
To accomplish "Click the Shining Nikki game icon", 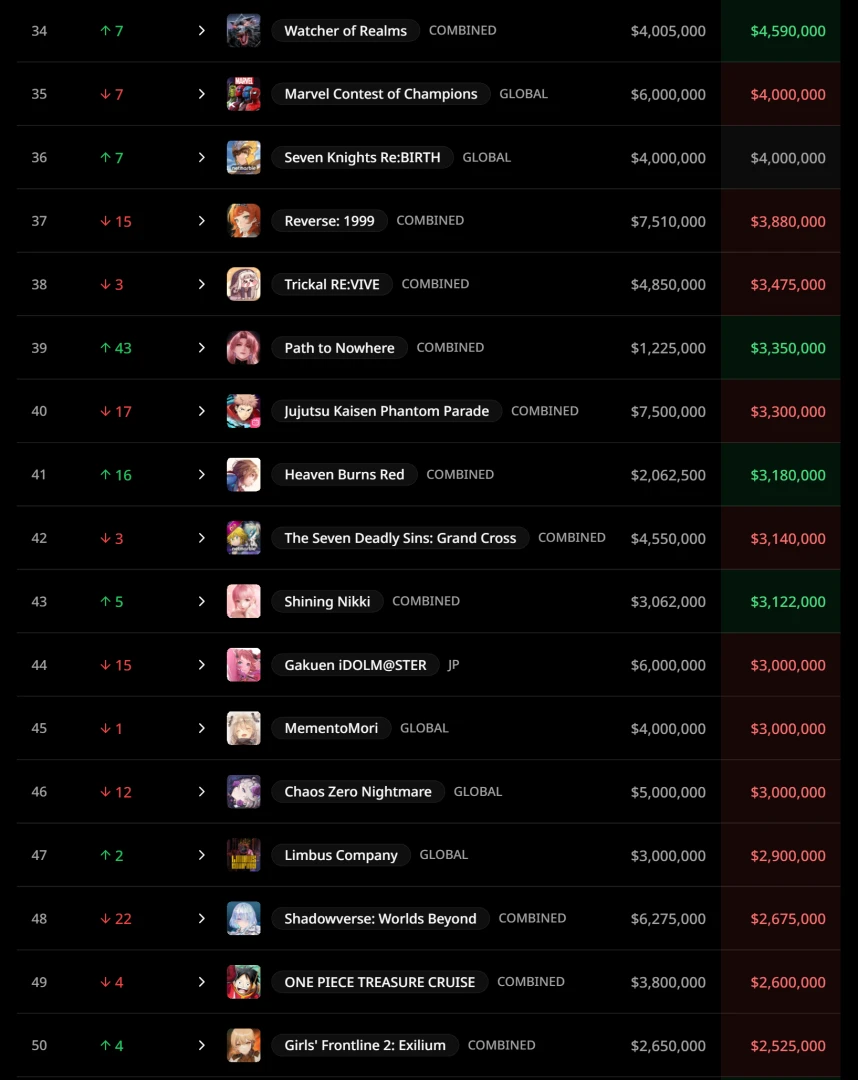I will pyautogui.click(x=243, y=601).
